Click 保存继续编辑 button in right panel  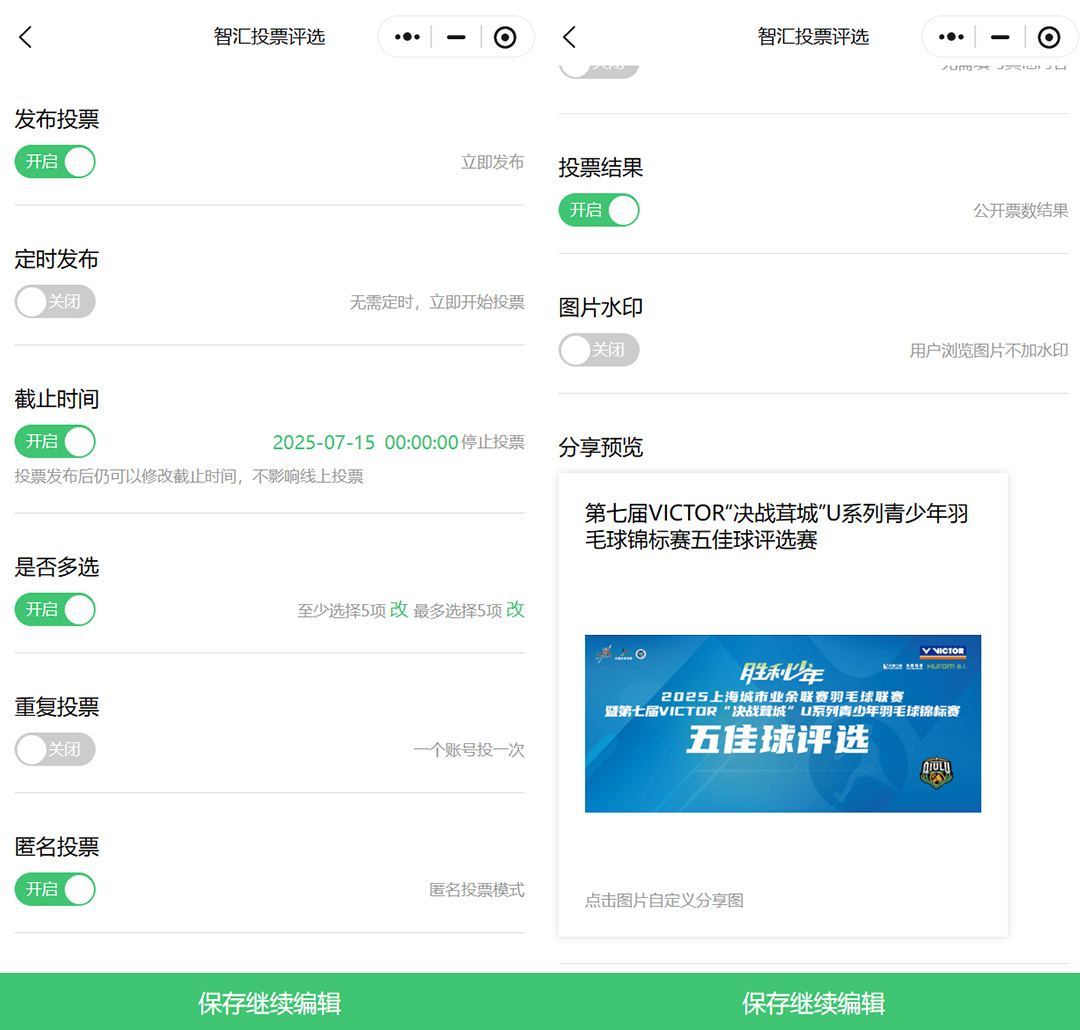813,1002
